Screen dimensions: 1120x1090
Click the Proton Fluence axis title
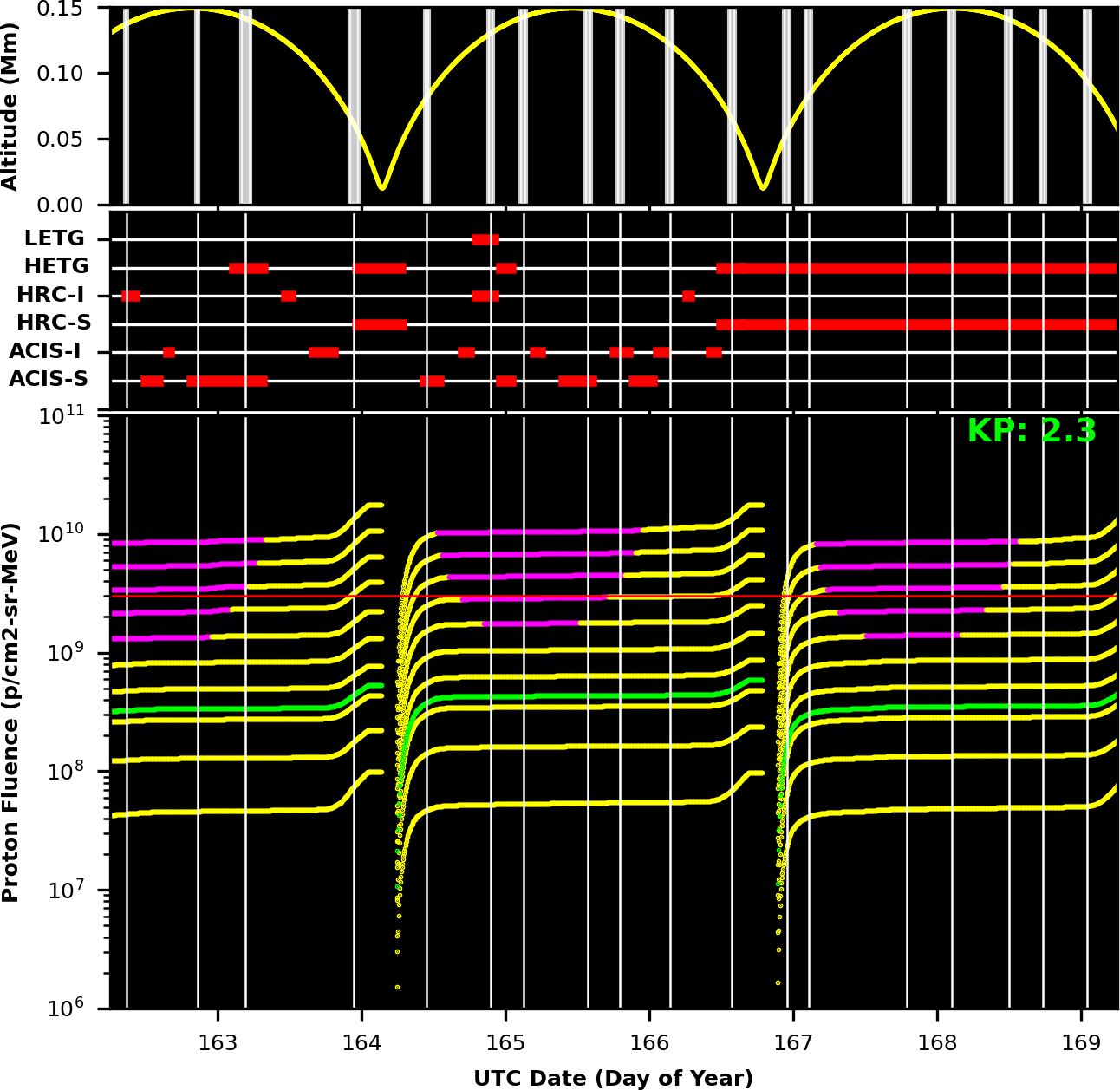[10, 711]
